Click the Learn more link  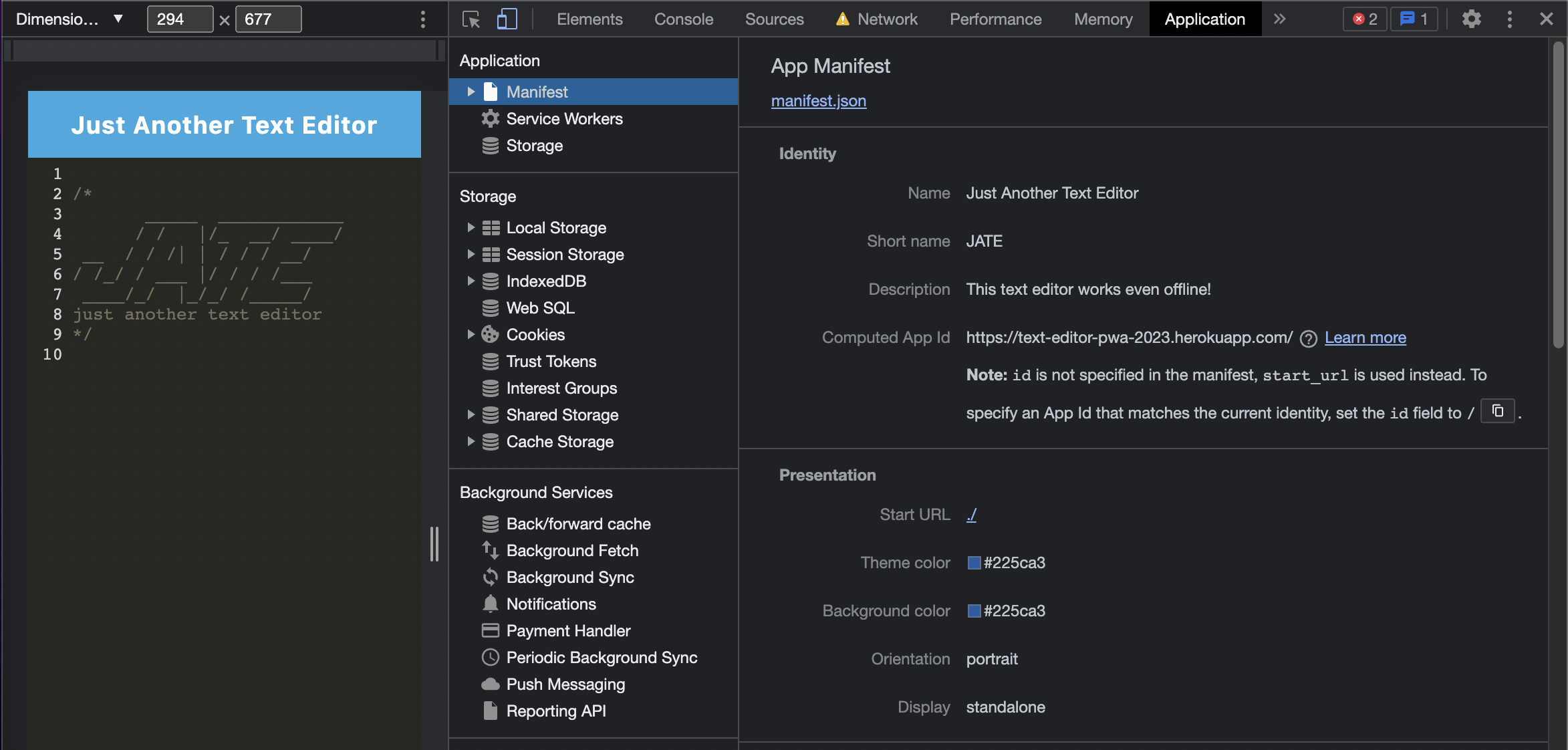coord(1365,338)
